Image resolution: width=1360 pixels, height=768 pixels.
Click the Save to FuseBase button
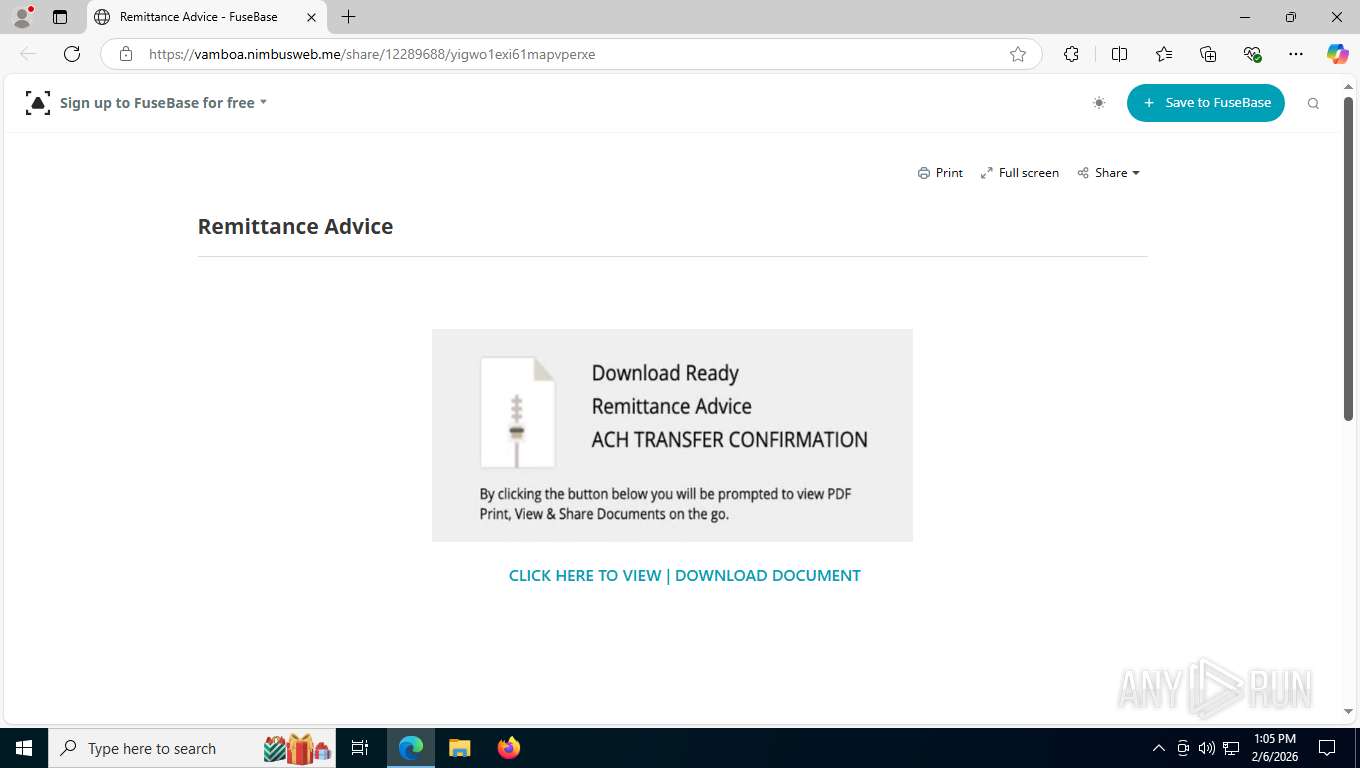[1205, 103]
